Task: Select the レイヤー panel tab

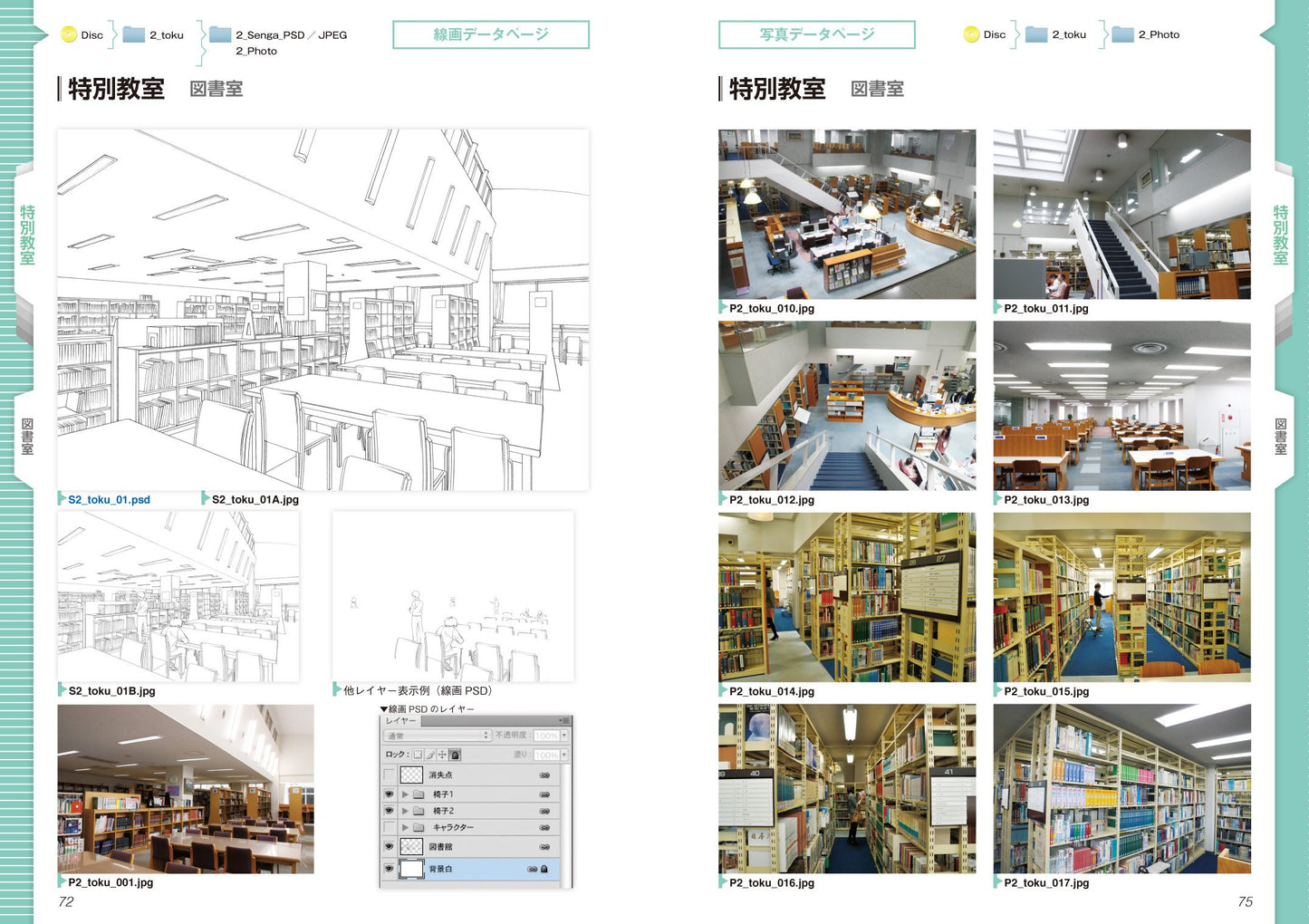Action: click(400, 721)
